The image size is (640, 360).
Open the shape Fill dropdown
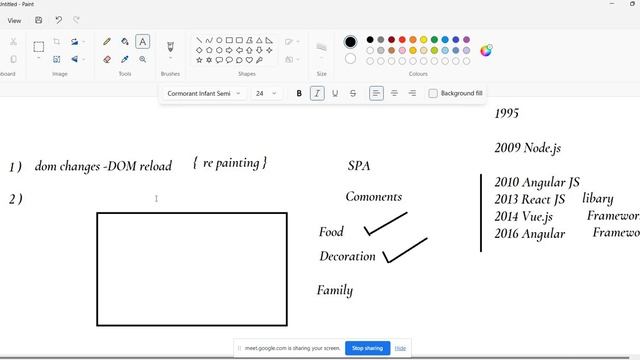pyautogui.click(x=292, y=60)
